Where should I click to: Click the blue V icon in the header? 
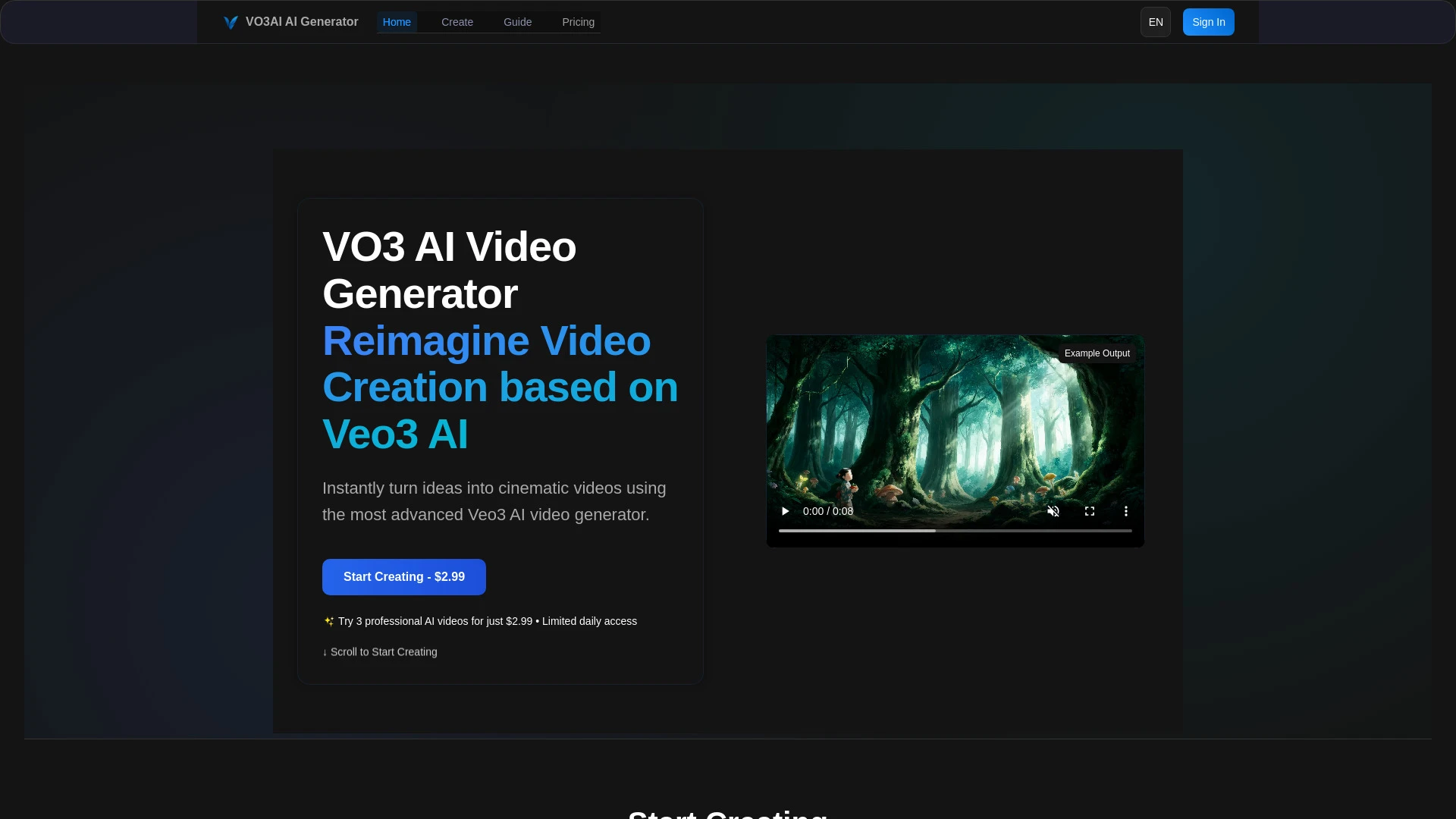230,22
